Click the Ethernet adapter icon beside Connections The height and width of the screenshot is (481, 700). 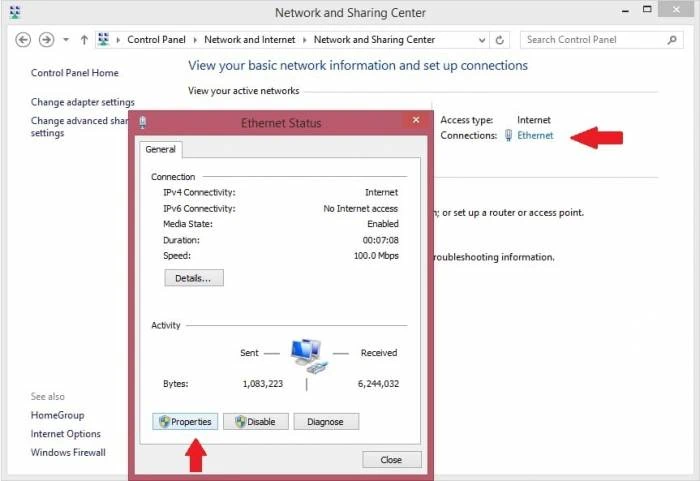pos(508,135)
